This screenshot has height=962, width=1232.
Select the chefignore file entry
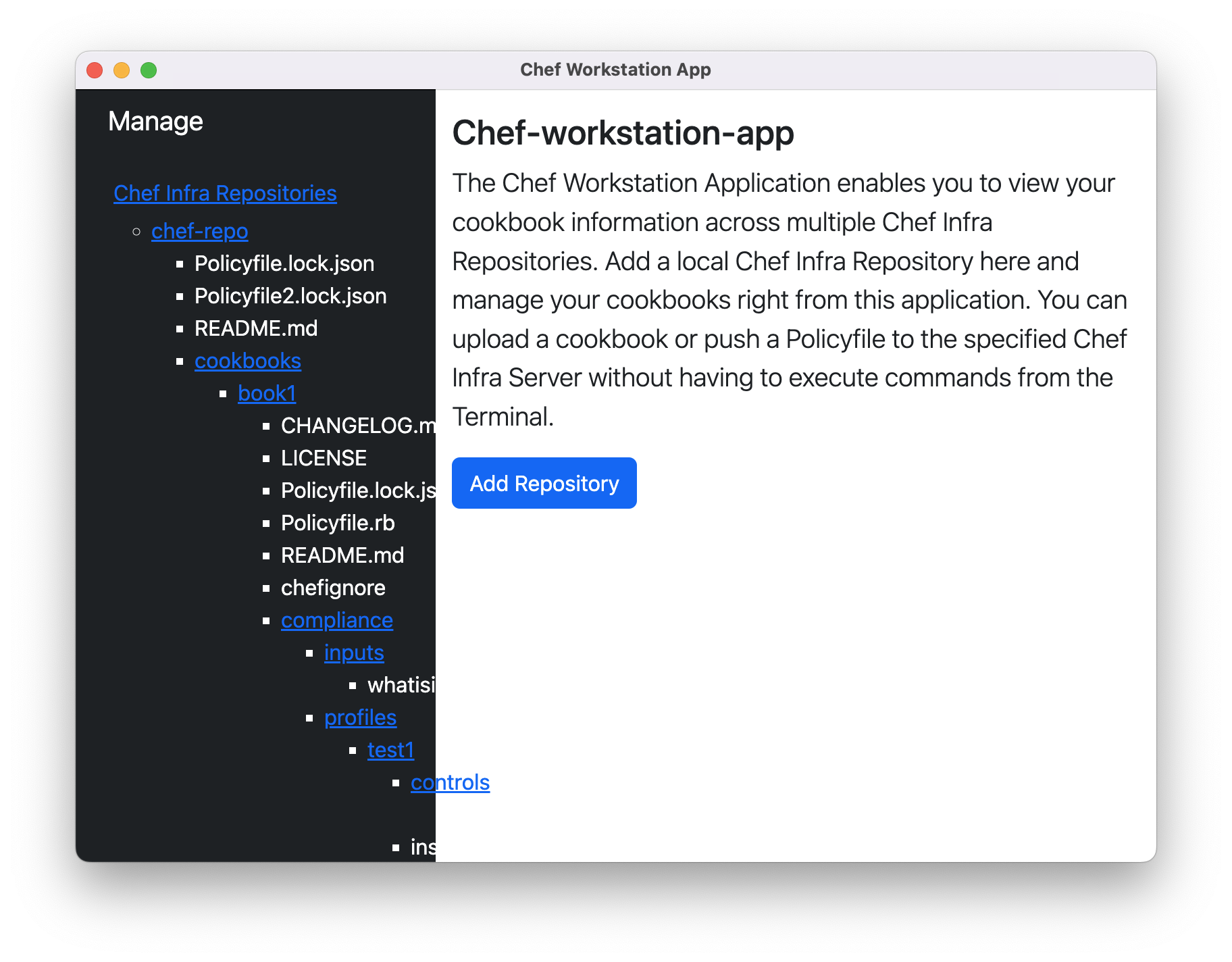coord(333,588)
